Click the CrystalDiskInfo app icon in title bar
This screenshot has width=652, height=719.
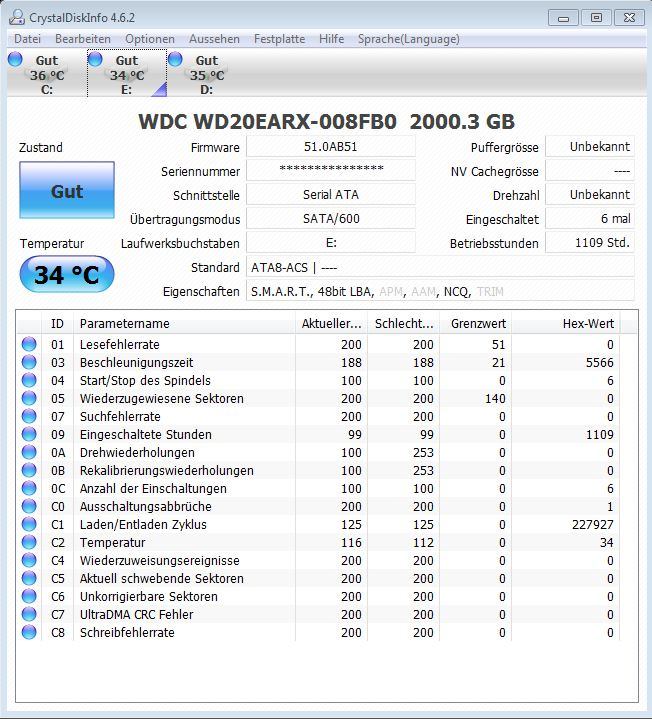[x=17, y=17]
